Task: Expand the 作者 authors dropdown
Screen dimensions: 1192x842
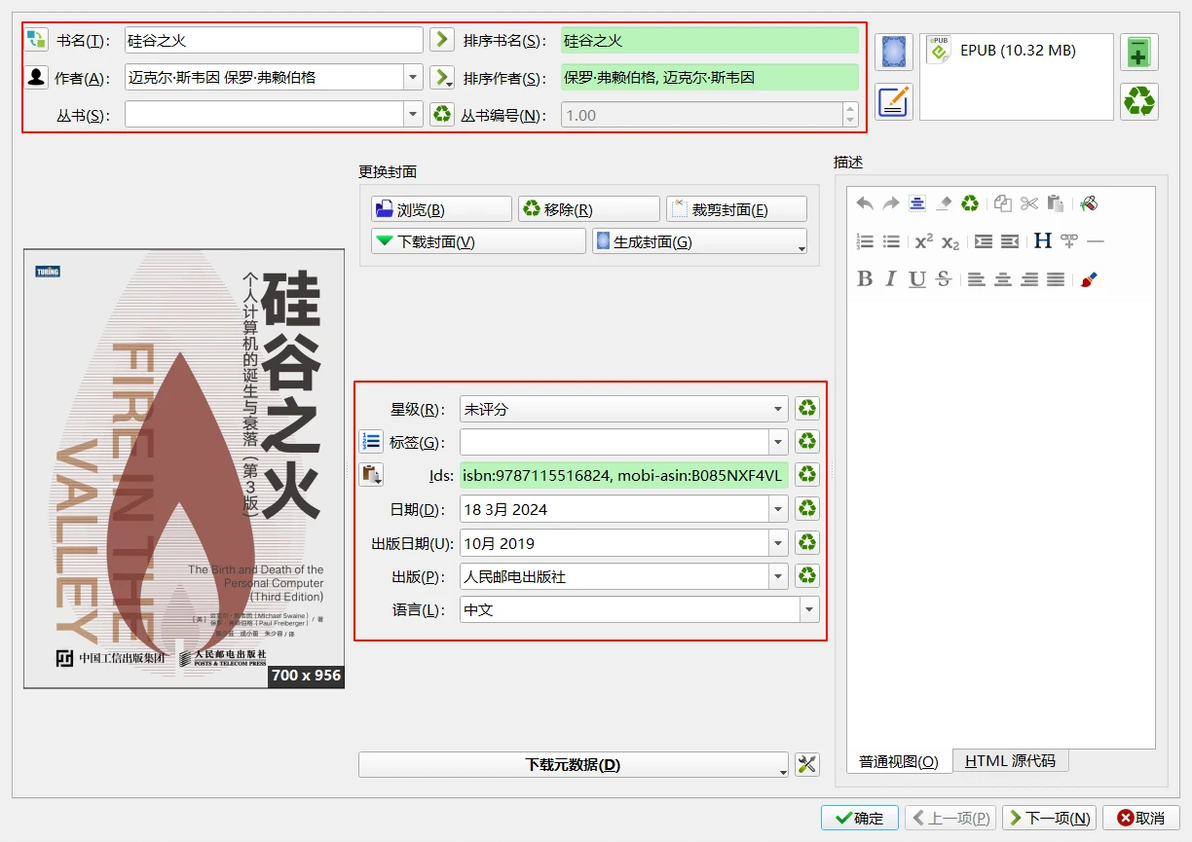Action: tap(412, 78)
